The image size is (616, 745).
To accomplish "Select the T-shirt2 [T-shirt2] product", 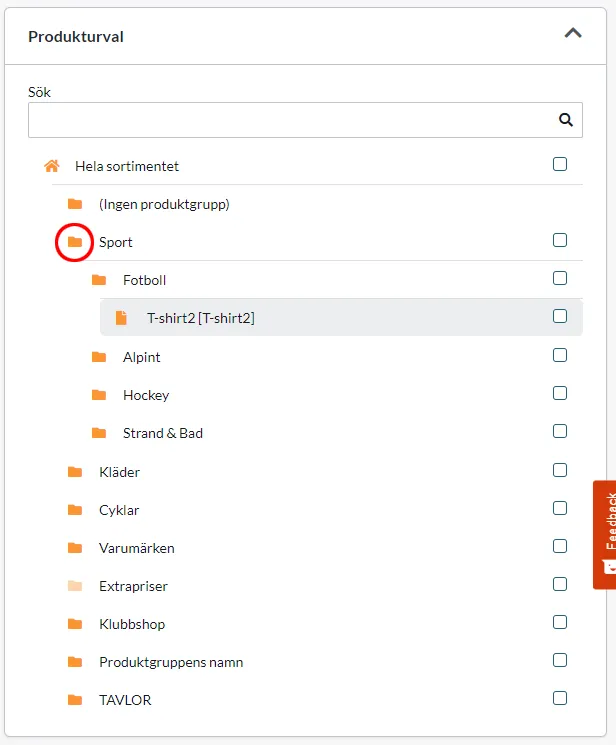I will (x=201, y=318).
